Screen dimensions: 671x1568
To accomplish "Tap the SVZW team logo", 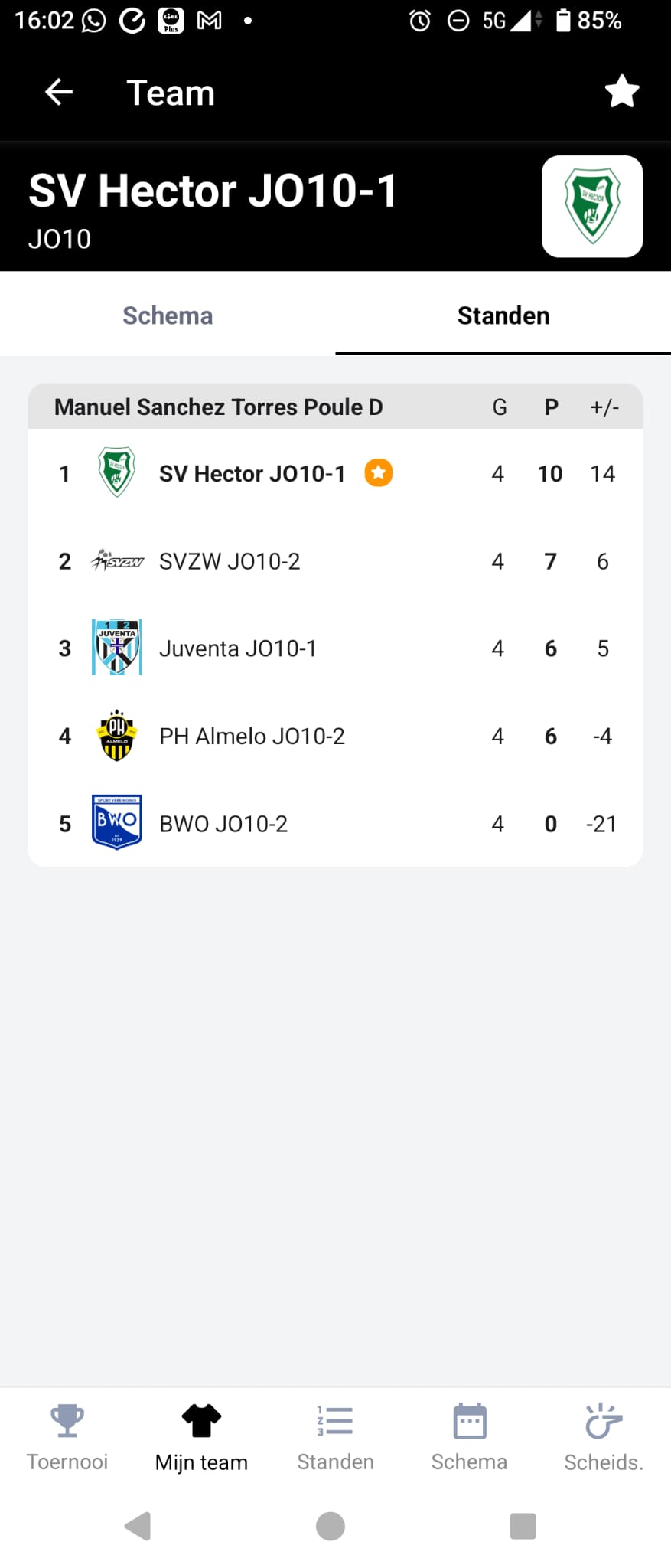I will [117, 561].
